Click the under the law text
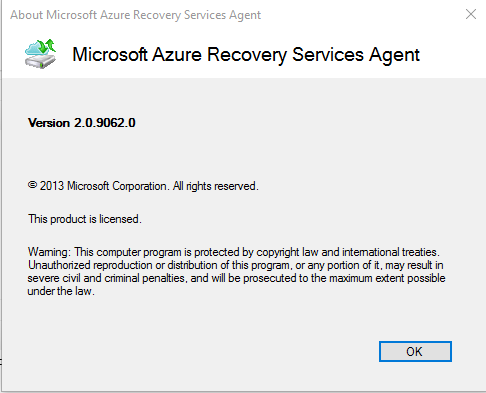 point(61,291)
